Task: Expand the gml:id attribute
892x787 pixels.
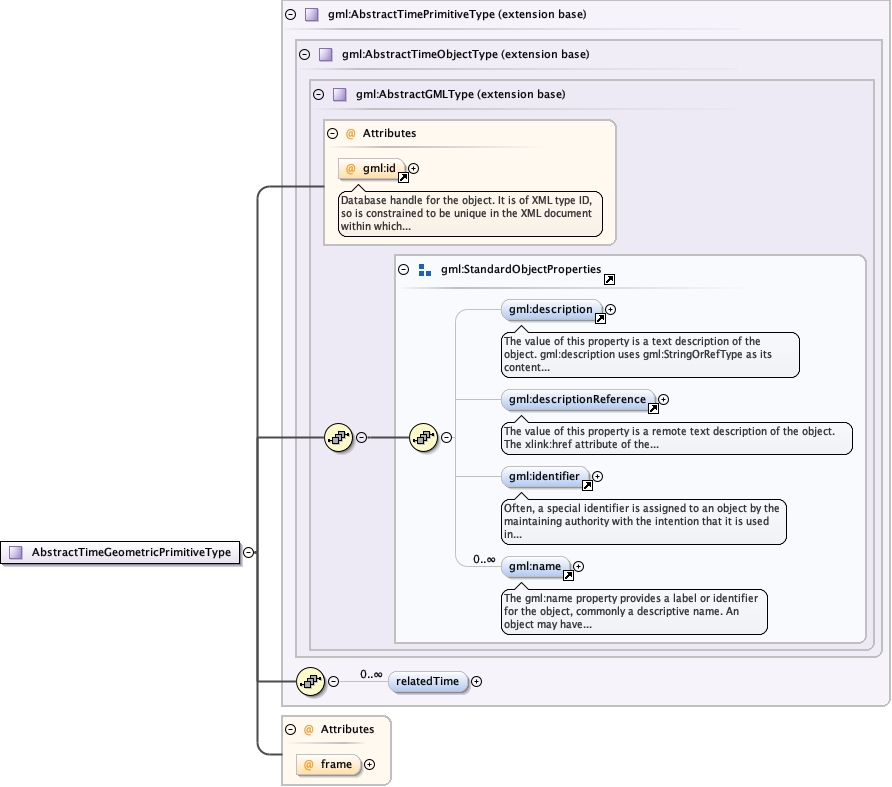Action: 414,168
